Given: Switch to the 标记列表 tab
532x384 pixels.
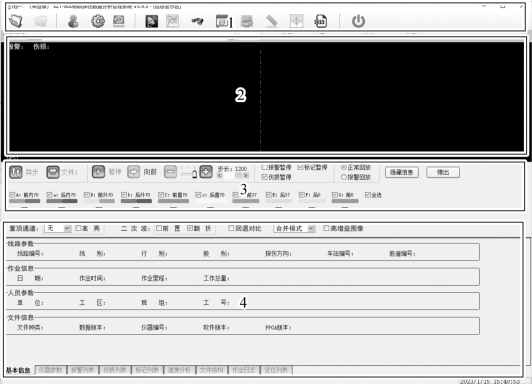Looking at the screenshot, I should [x=147, y=370].
